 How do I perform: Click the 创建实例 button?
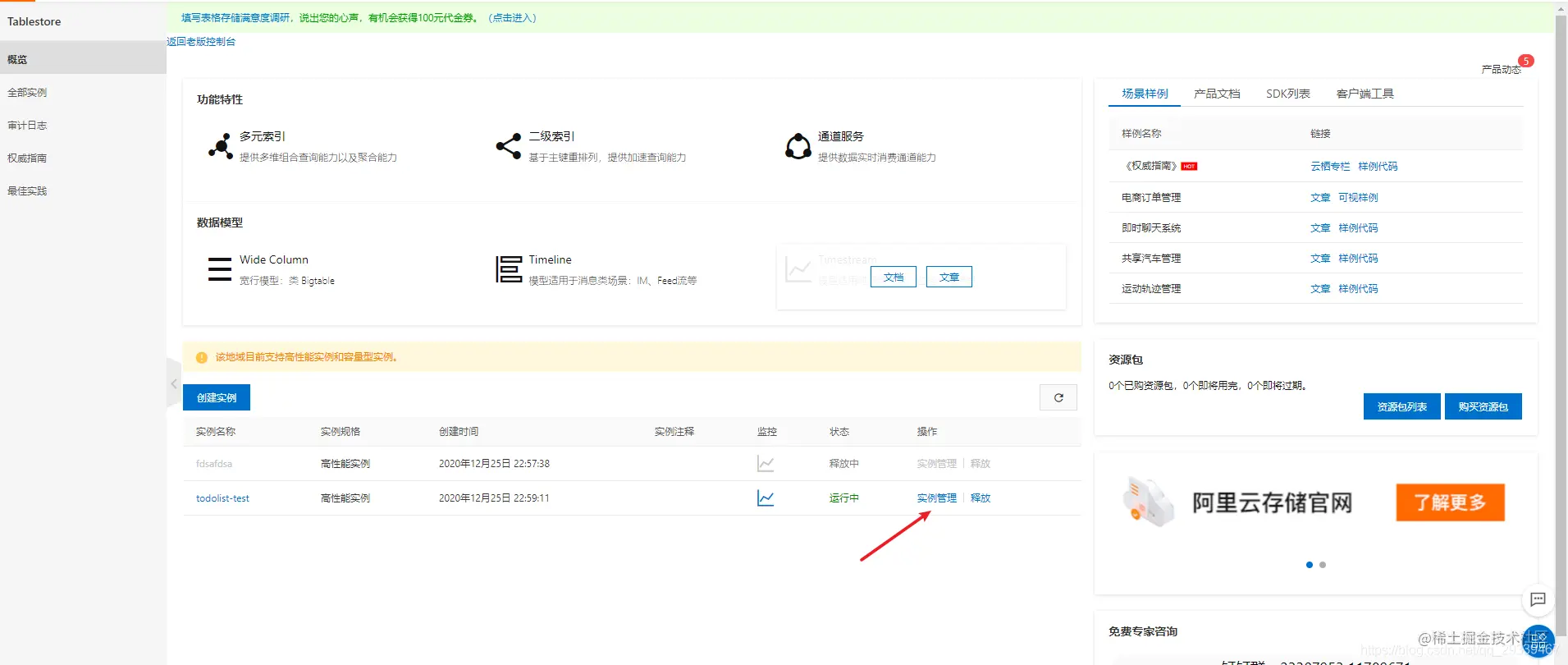(x=217, y=397)
